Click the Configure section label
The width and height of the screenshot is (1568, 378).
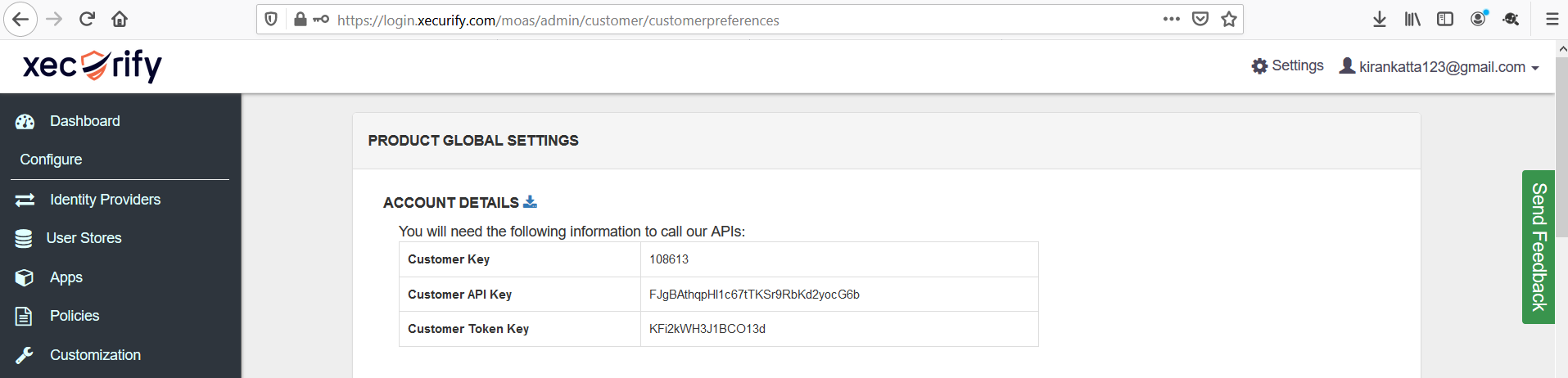coord(51,160)
